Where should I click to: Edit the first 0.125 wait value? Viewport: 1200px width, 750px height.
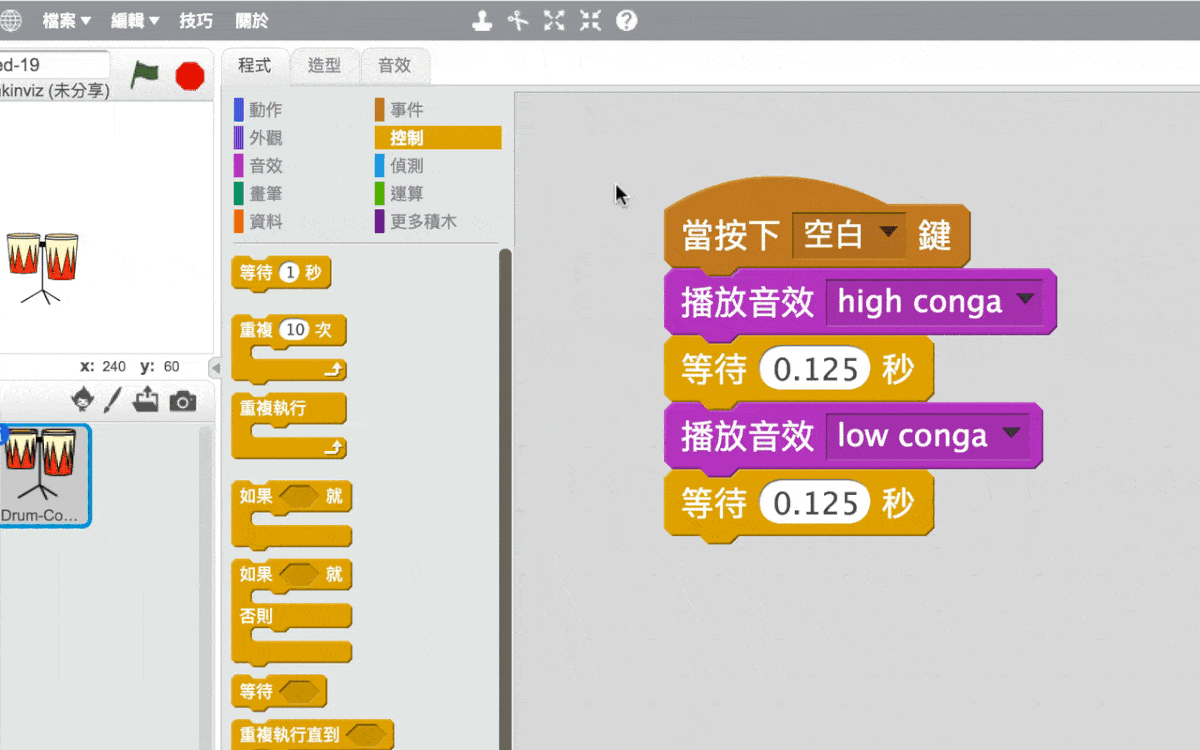815,369
